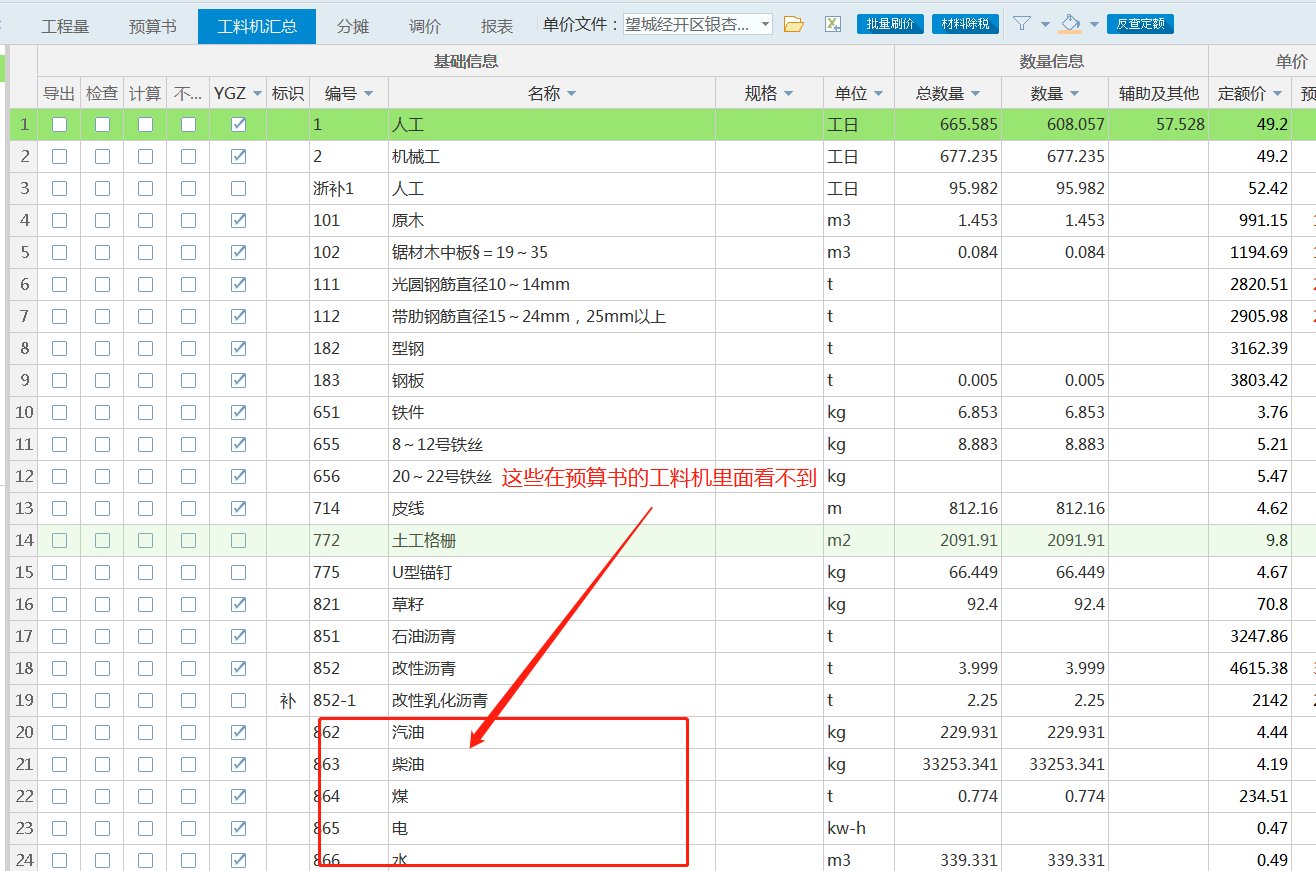
Task: Click the 改性沥青 name cell
Action: pyautogui.click(x=552, y=669)
